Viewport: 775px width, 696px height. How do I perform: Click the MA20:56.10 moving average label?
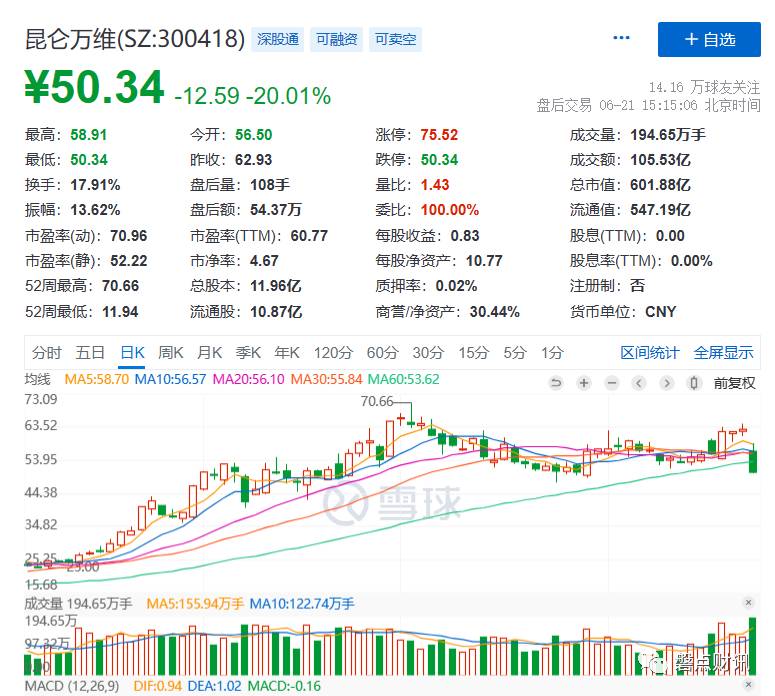tap(248, 379)
